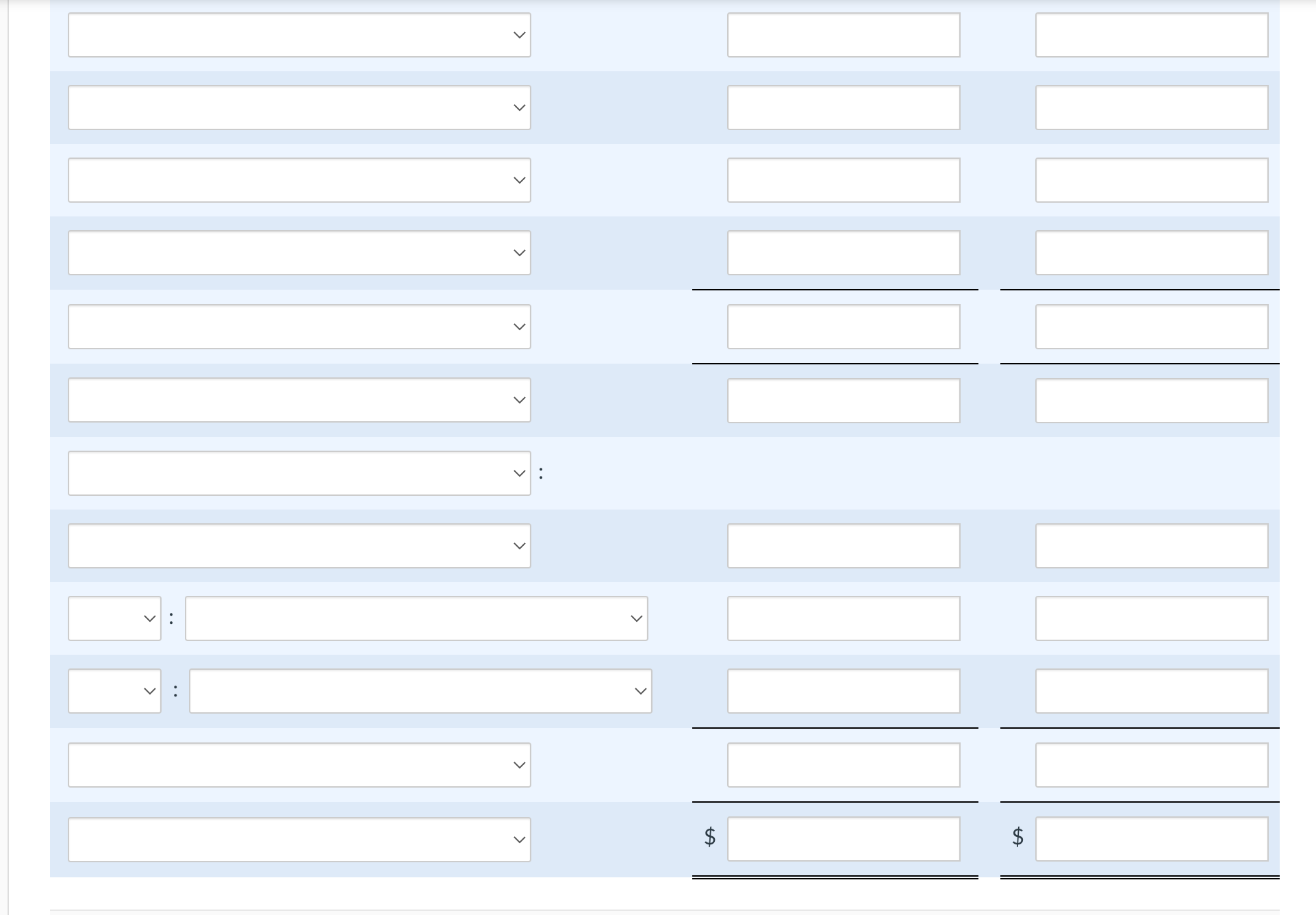Image resolution: width=1316 pixels, height=915 pixels.
Task: Open the first row account dropdown
Action: click(299, 34)
